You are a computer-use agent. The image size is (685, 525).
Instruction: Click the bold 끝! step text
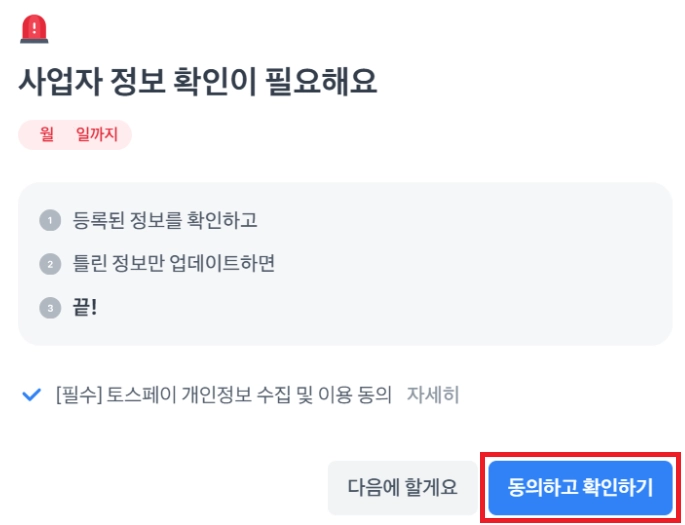(85, 308)
